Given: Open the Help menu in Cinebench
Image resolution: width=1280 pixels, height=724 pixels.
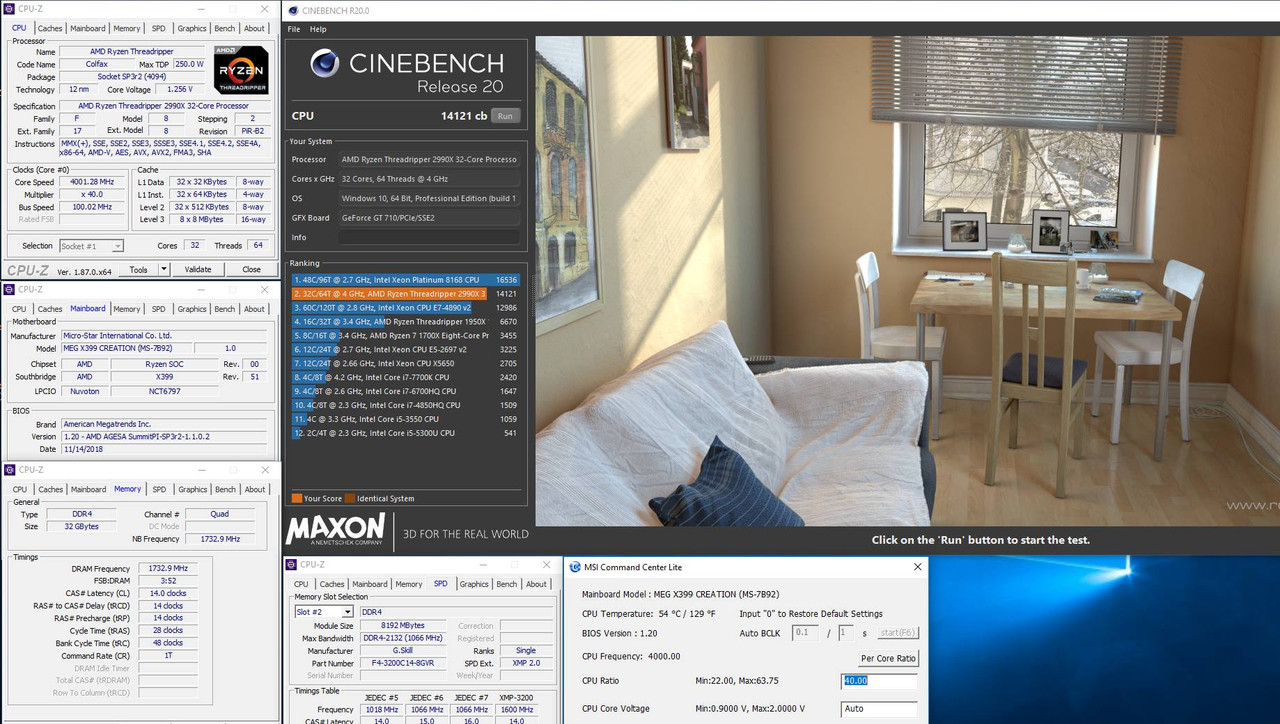Looking at the screenshot, I should point(318,29).
